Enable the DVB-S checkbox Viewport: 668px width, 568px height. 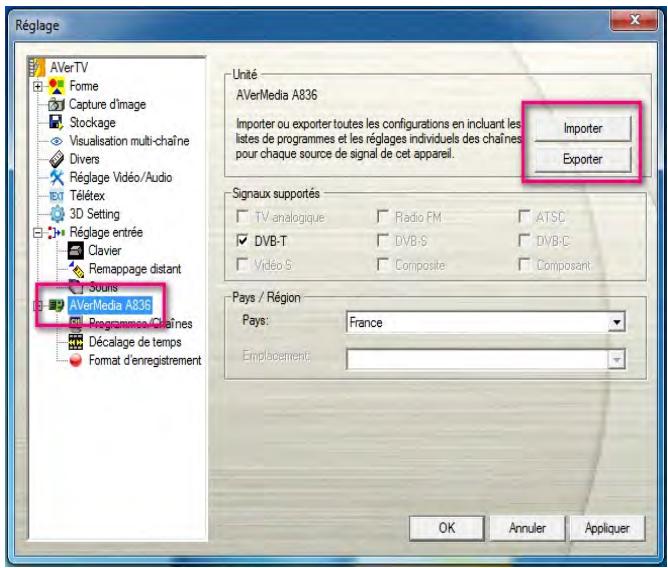[x=383, y=241]
